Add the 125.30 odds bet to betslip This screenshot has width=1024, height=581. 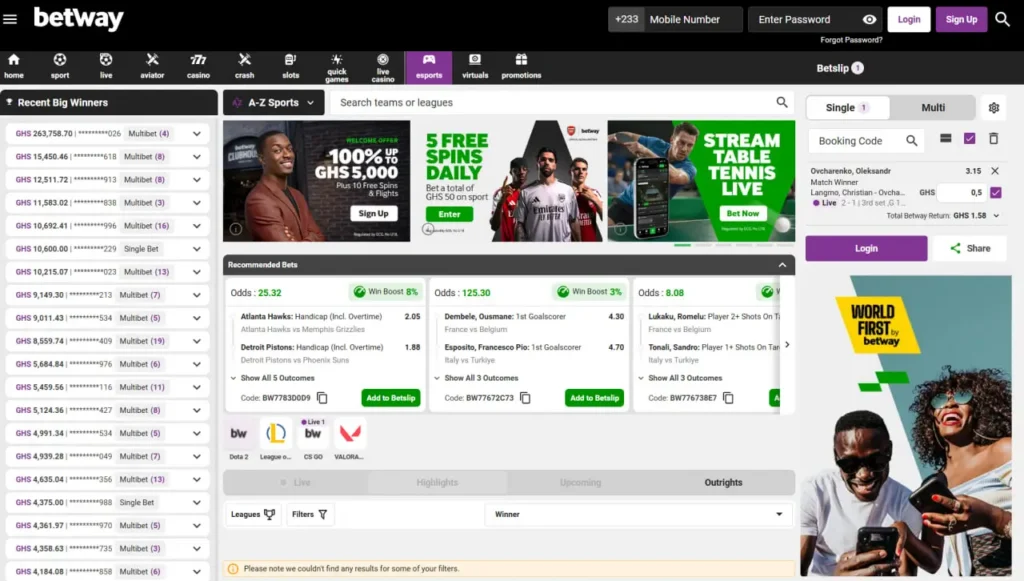594,398
